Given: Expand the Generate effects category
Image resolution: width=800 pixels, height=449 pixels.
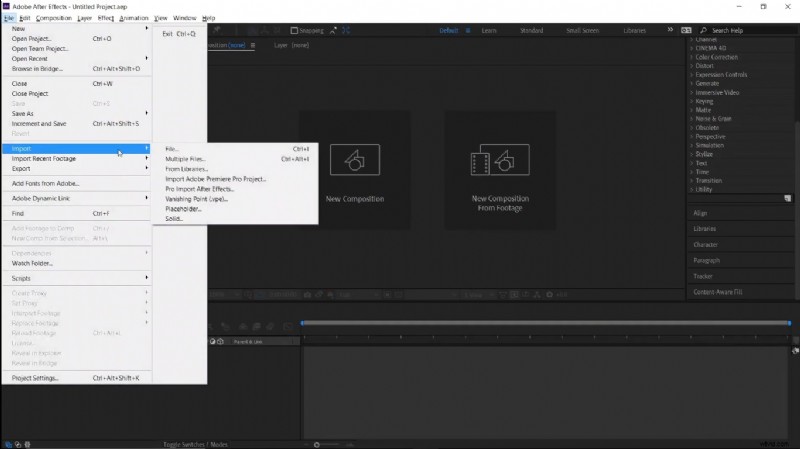Looking at the screenshot, I should 704,83.
